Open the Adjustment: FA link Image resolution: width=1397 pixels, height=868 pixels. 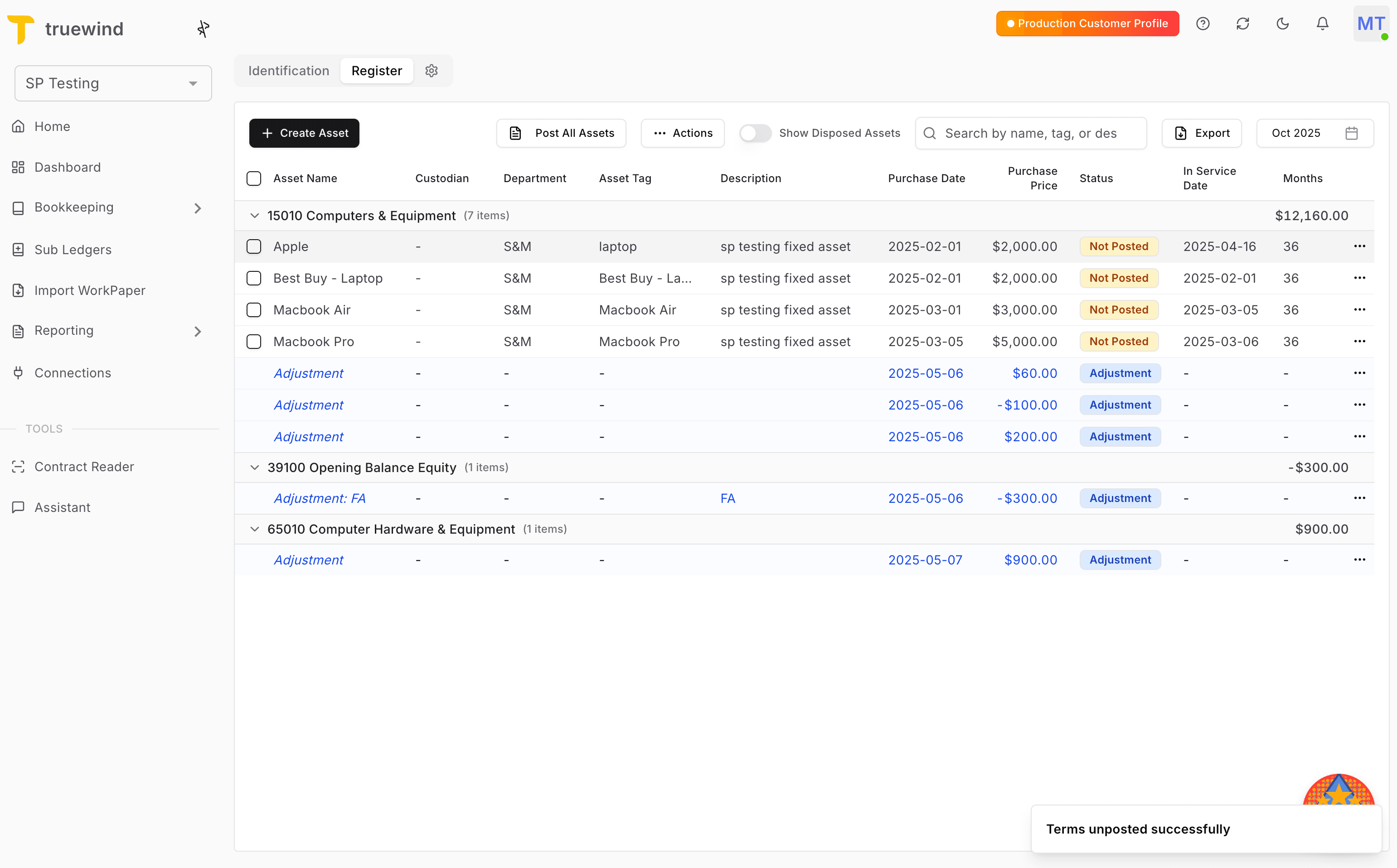tap(320, 498)
